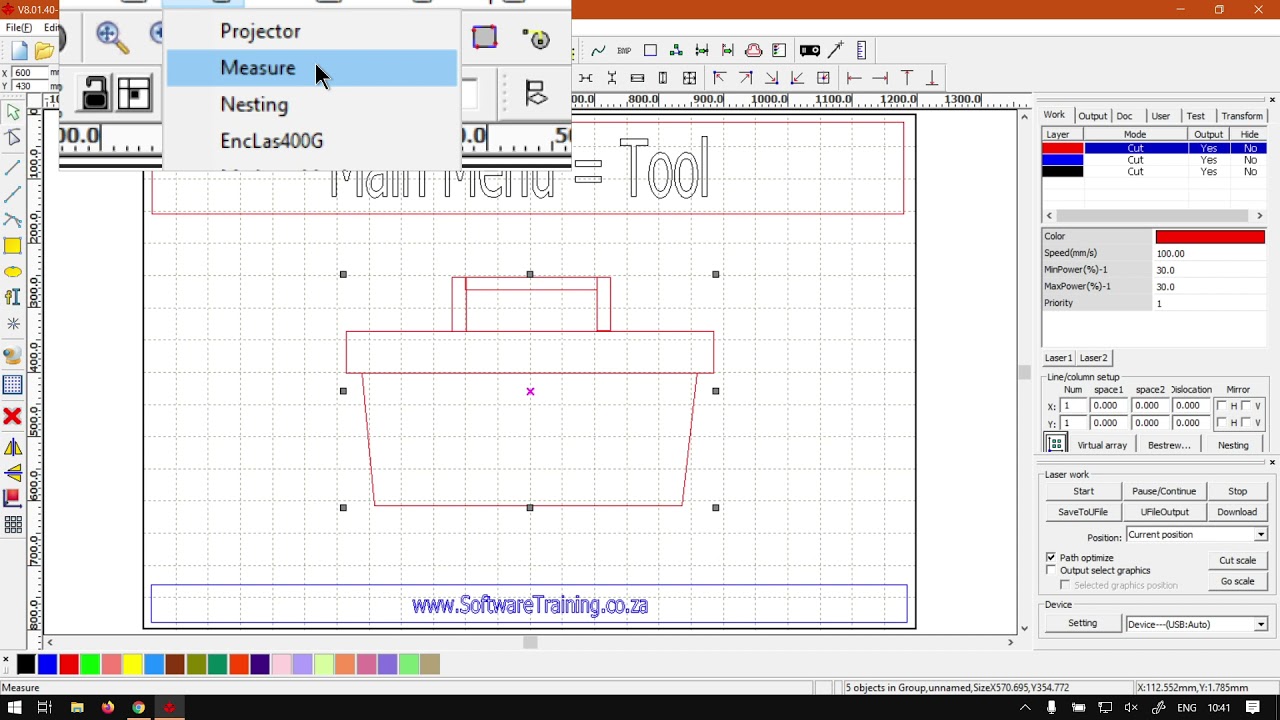Screen dimensions: 1280x720
Task: Select the blue layer row
Action: (x=1155, y=160)
